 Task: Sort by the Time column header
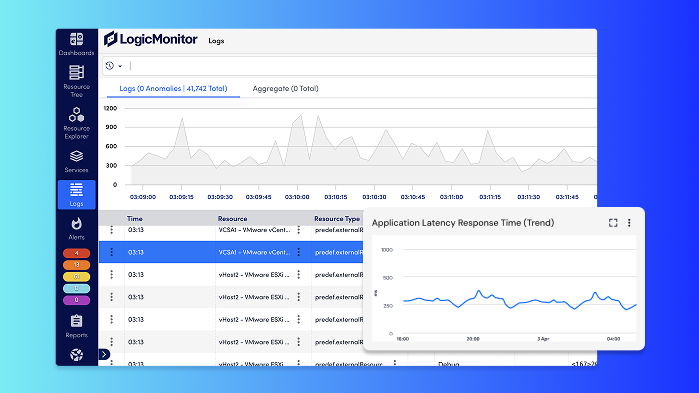click(135, 219)
